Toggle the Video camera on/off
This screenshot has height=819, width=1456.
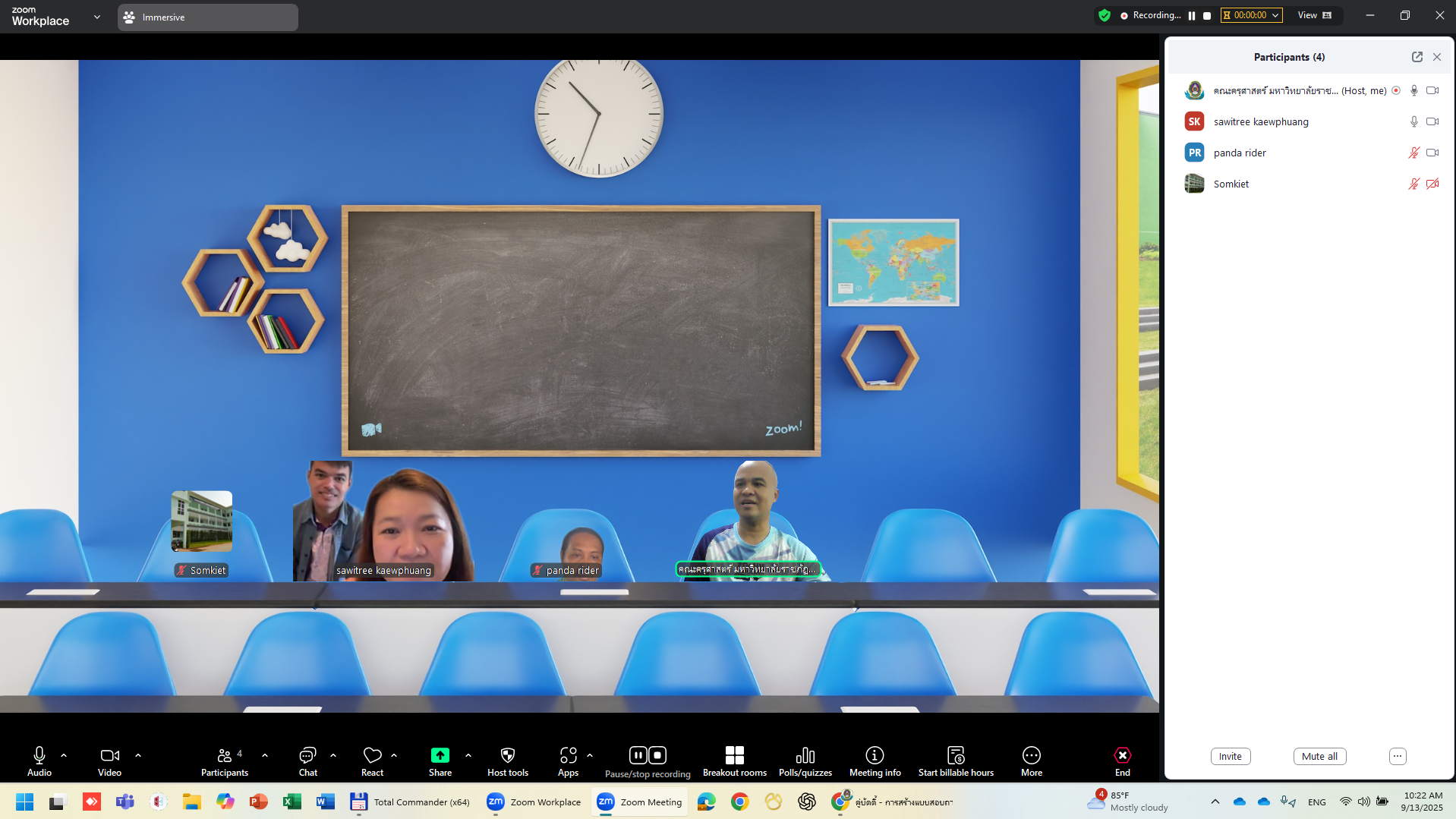109,755
